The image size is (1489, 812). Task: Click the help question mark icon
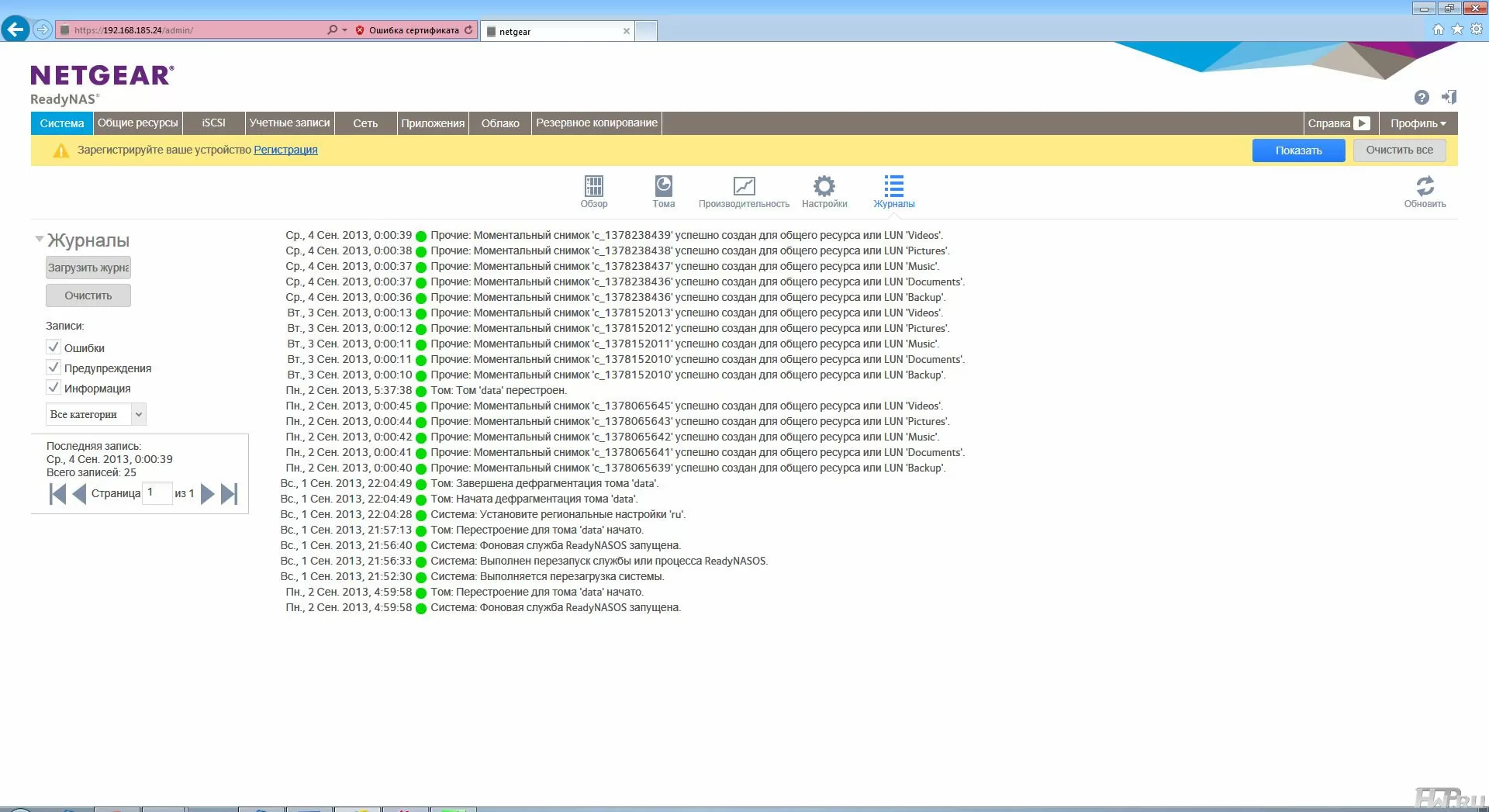coord(1421,98)
